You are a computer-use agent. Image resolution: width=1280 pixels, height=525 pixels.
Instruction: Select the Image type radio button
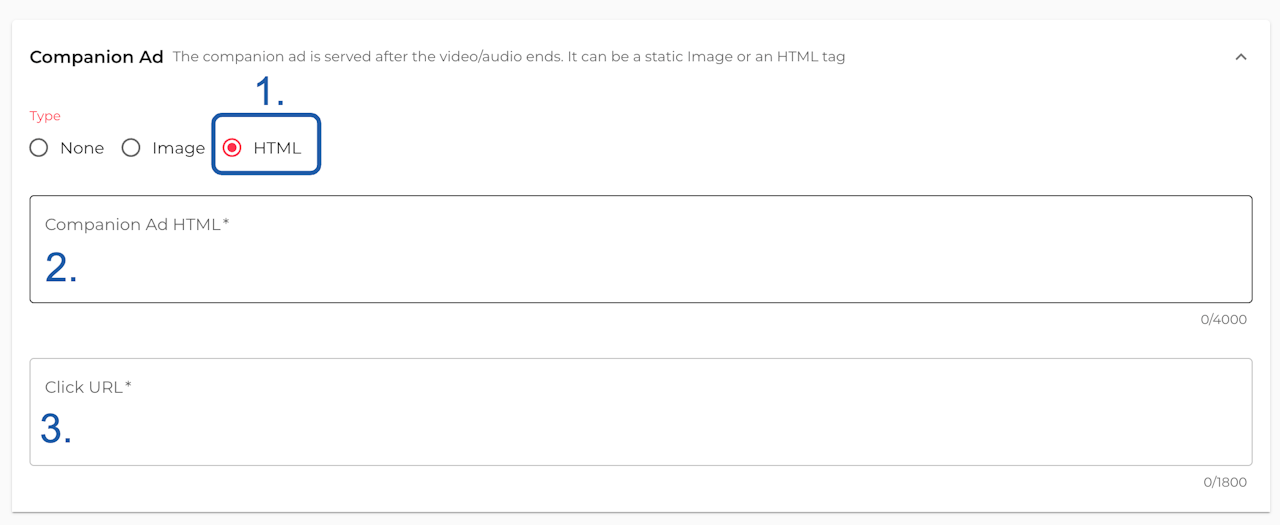[131, 148]
